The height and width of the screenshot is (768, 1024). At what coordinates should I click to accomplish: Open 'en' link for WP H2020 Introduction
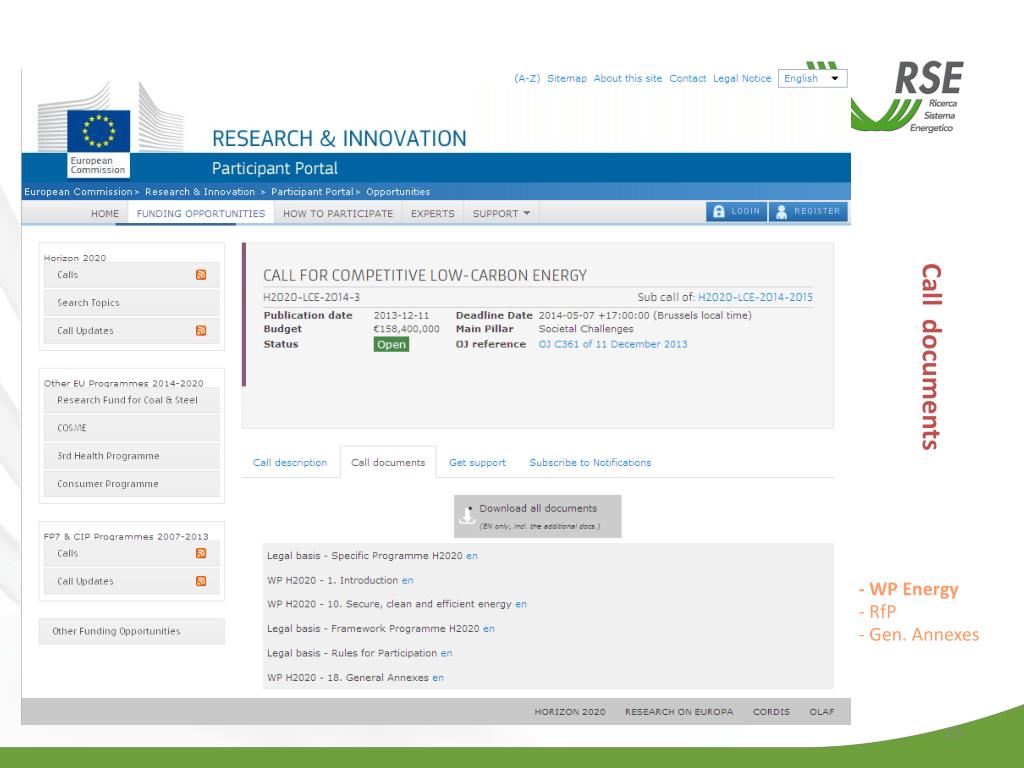(x=408, y=581)
